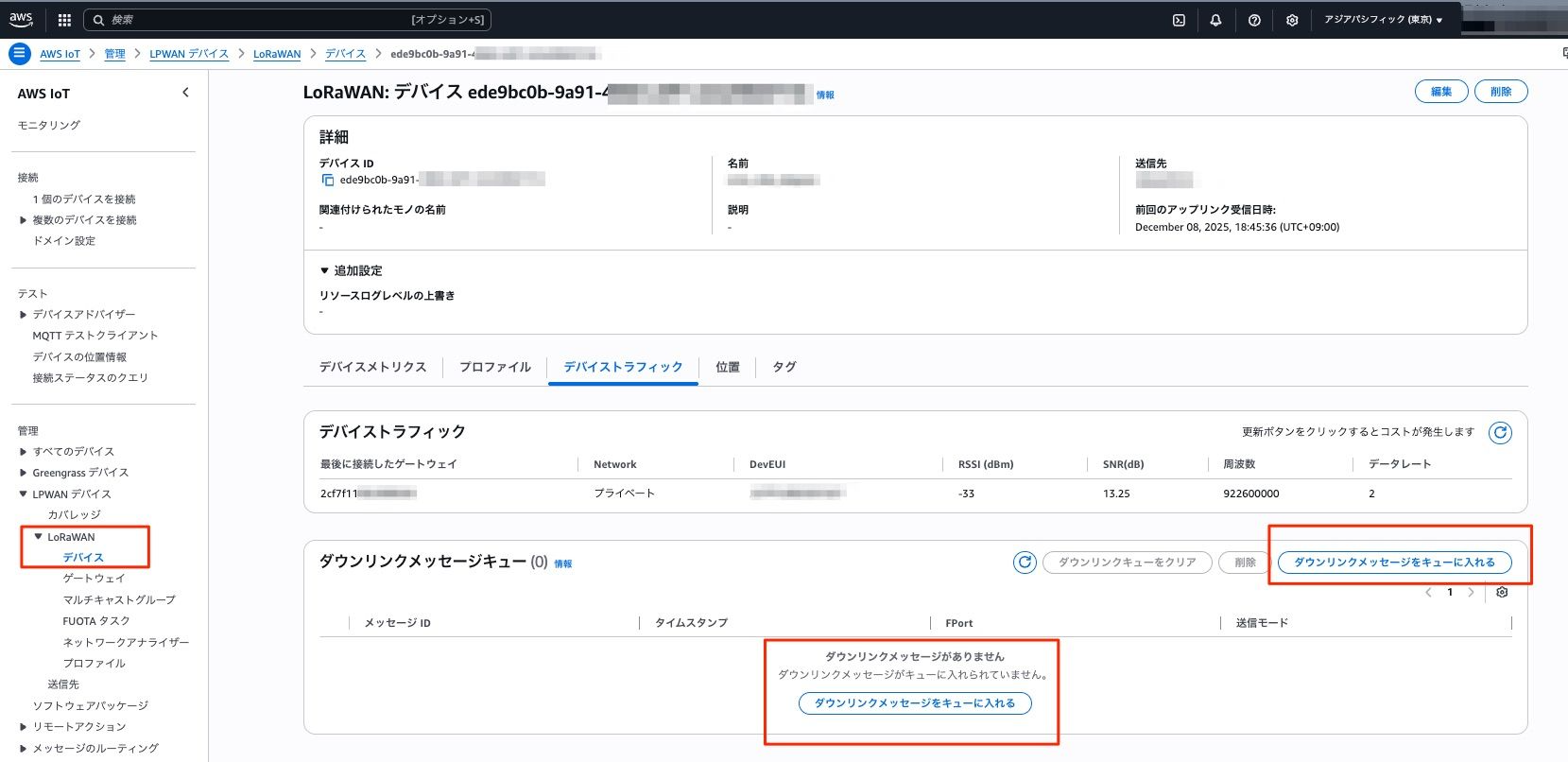Open 送信先 in sidebar
Viewport: 1568px width, 762px height.
click(x=63, y=684)
